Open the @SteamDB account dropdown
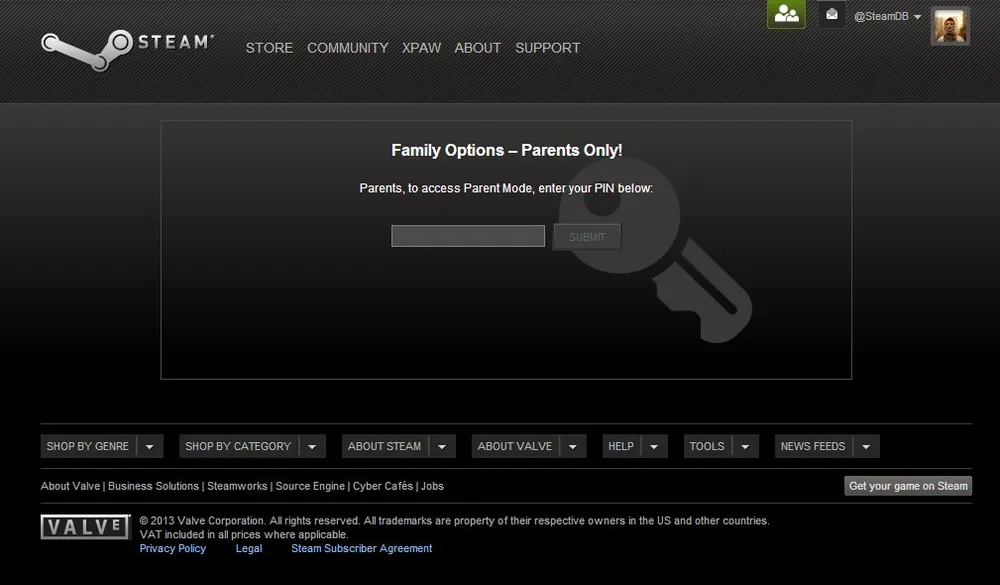This screenshot has width=1000, height=585. 888,17
